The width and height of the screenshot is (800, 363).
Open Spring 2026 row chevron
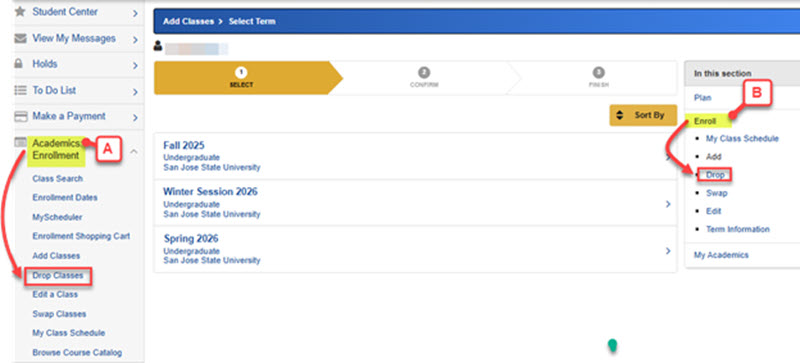pos(668,251)
